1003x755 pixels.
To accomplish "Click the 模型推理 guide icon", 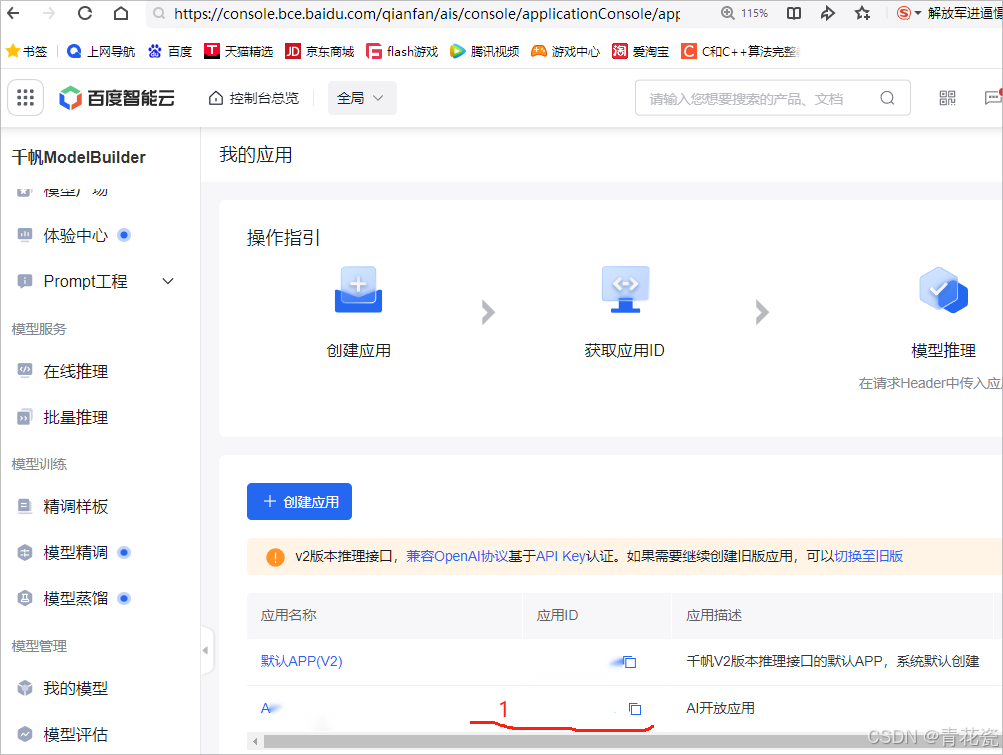I will [944, 290].
